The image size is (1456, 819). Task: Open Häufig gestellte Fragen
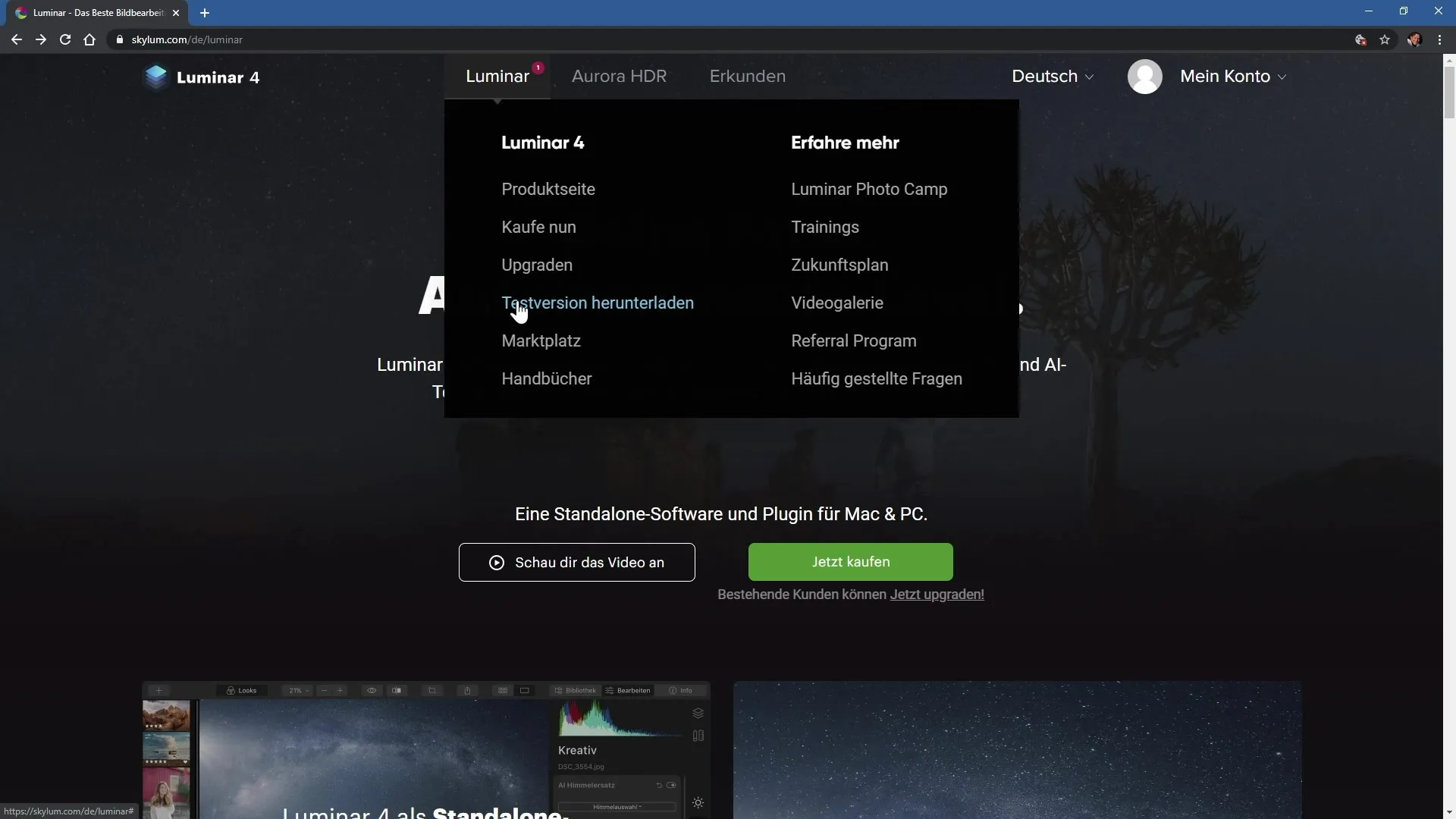[877, 379]
